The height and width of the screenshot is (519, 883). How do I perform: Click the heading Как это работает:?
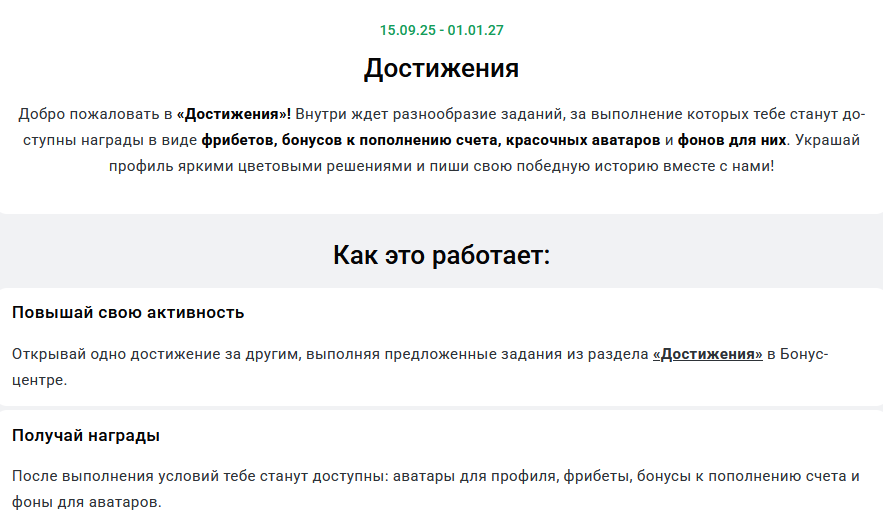[x=442, y=255]
